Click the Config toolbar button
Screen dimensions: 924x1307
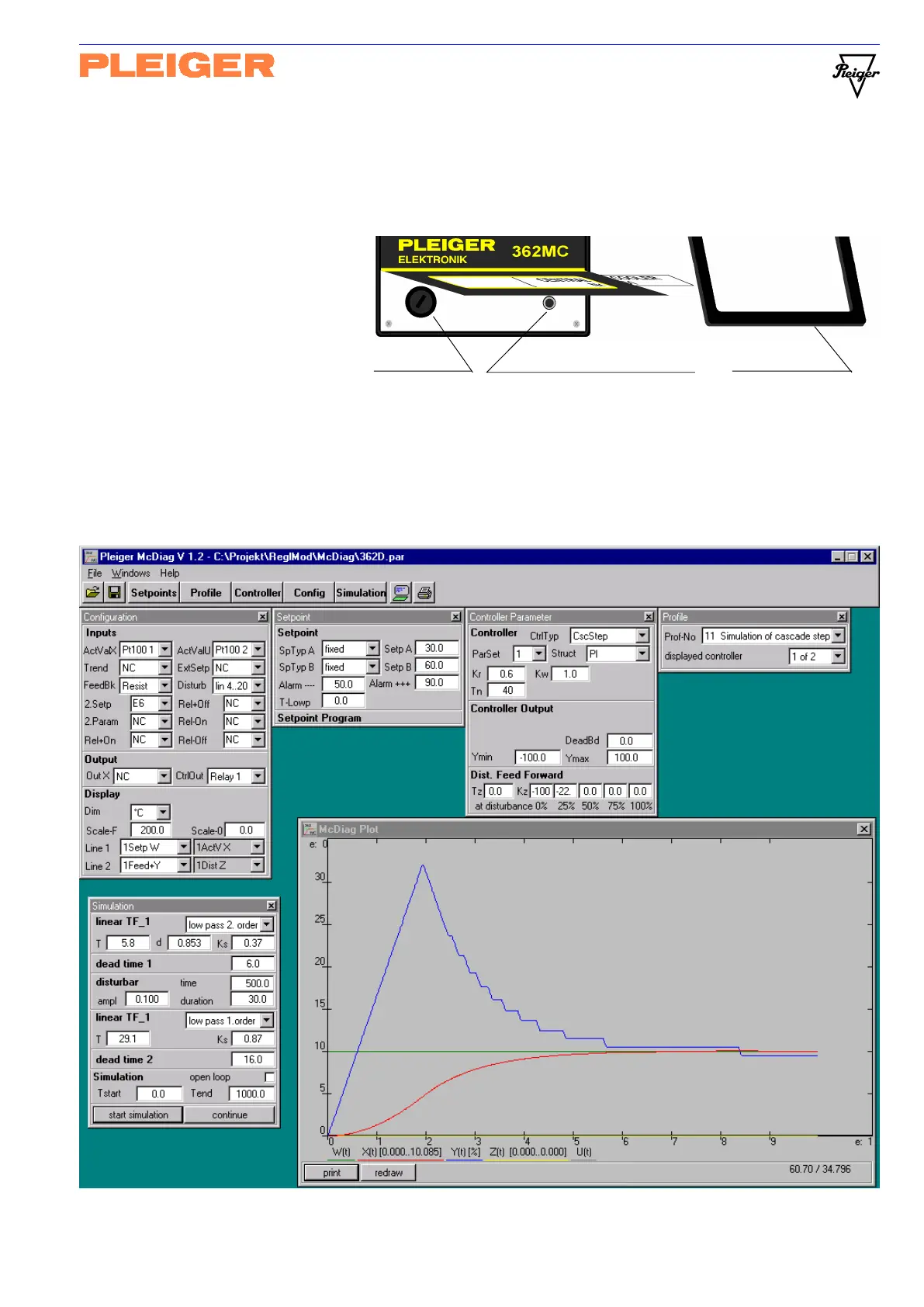click(x=309, y=592)
